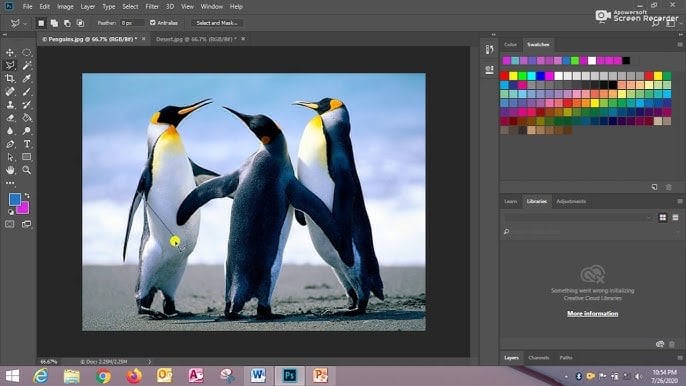Set the foreground blue color swatch
This screenshot has height=386, width=686.
(14, 200)
